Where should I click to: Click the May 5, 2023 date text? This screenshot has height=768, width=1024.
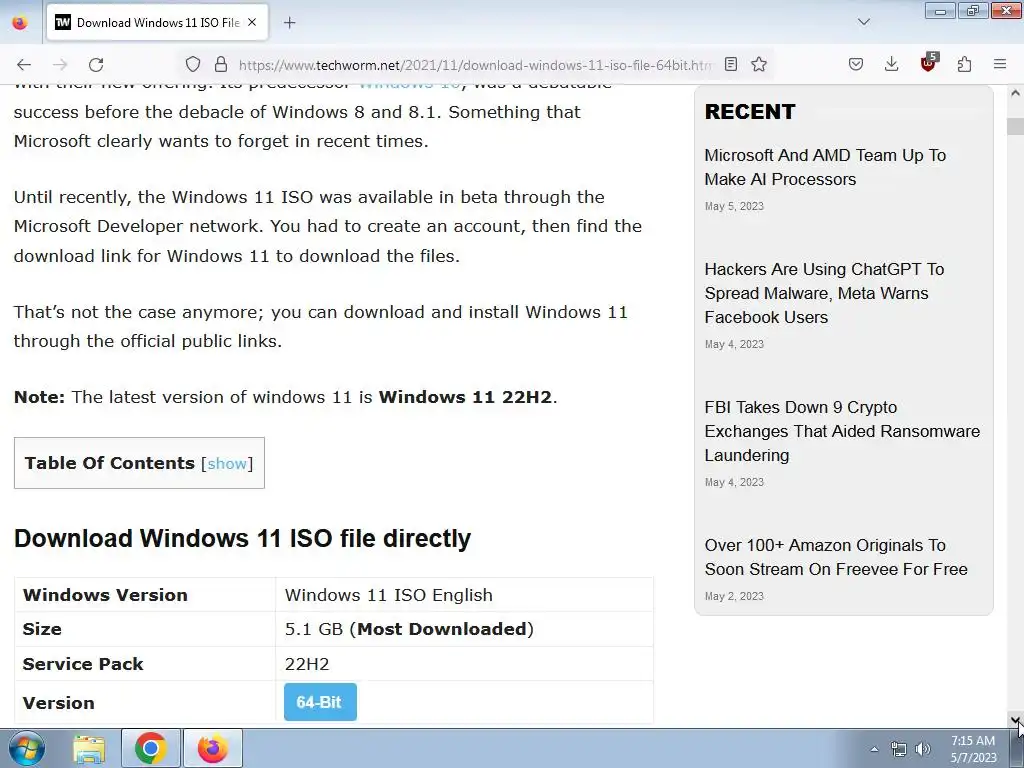point(734,206)
